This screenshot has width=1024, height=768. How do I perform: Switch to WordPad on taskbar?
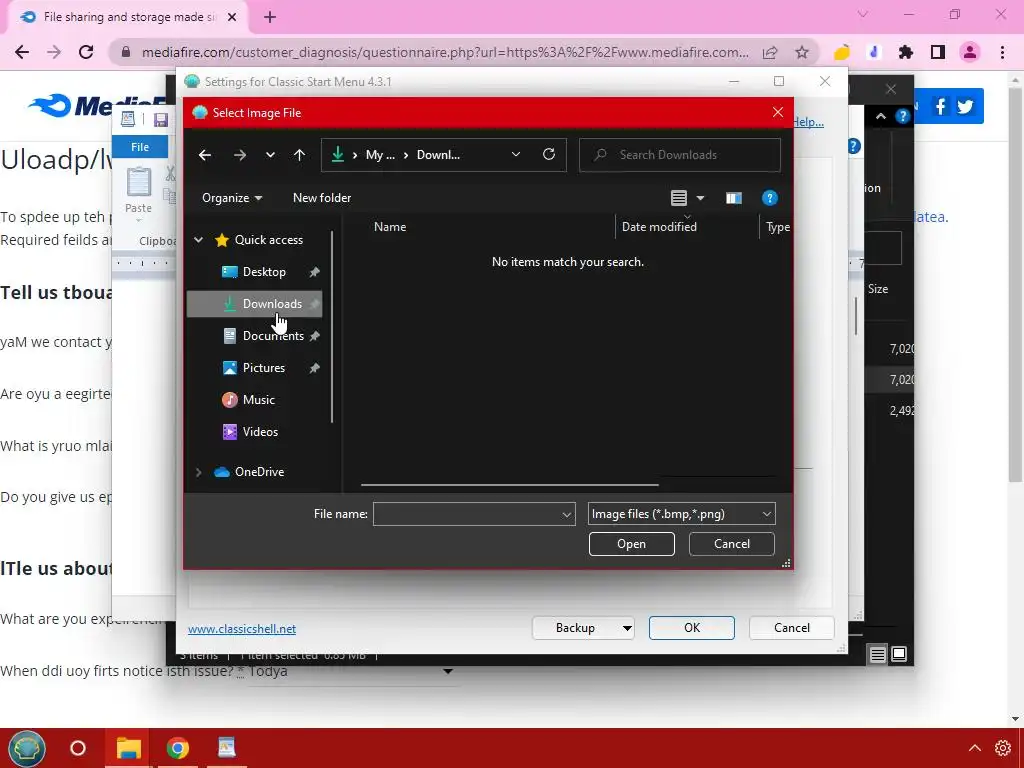(227, 748)
